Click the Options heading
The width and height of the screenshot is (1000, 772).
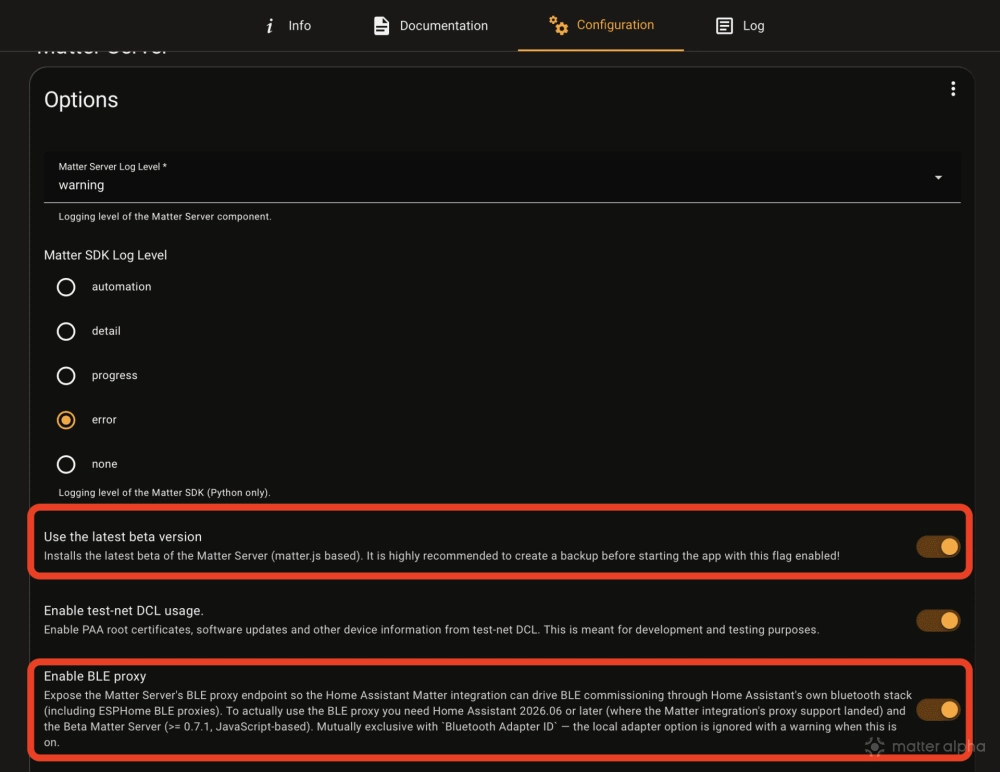tap(81, 100)
